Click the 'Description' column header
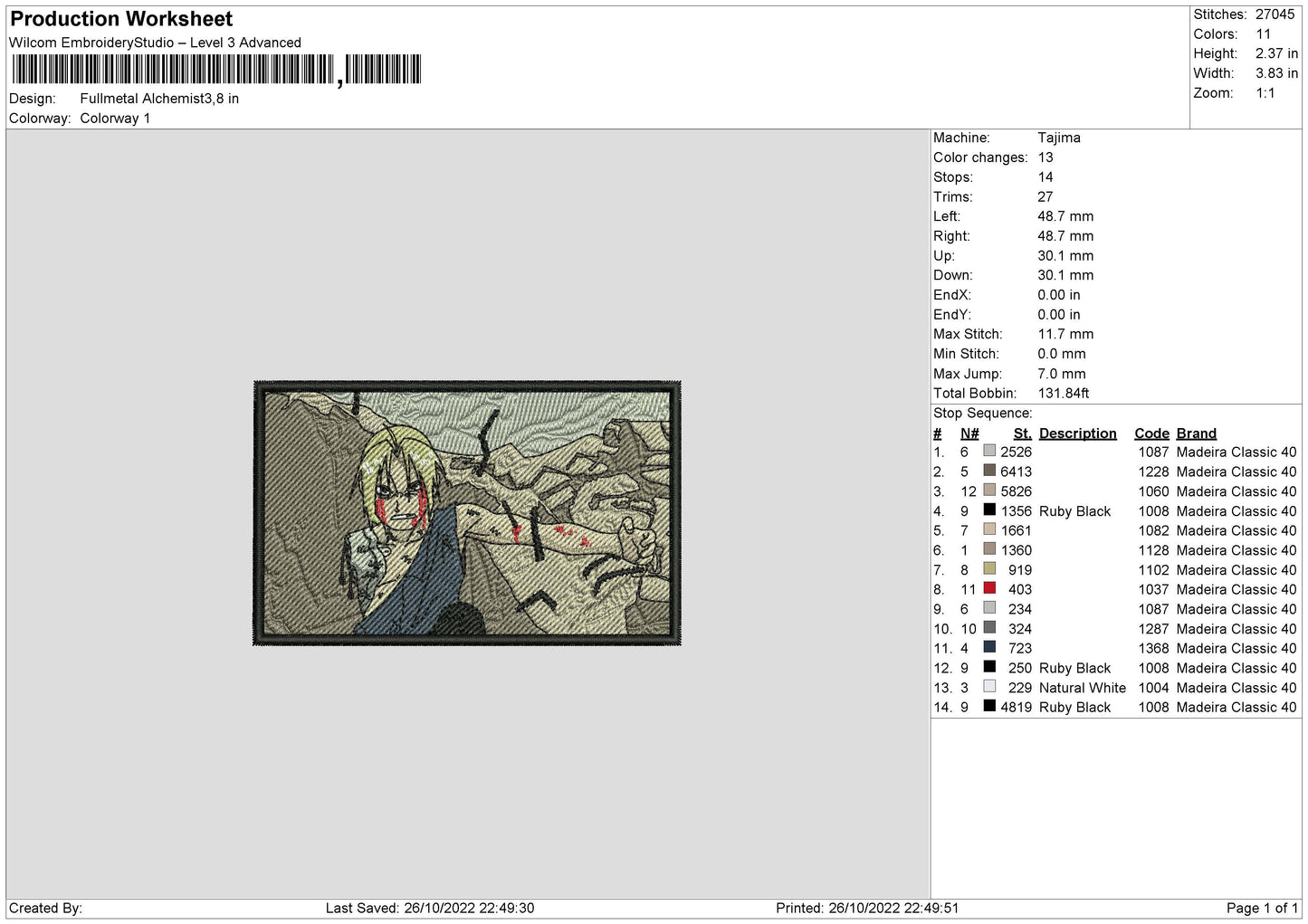 pyautogui.click(x=1077, y=433)
